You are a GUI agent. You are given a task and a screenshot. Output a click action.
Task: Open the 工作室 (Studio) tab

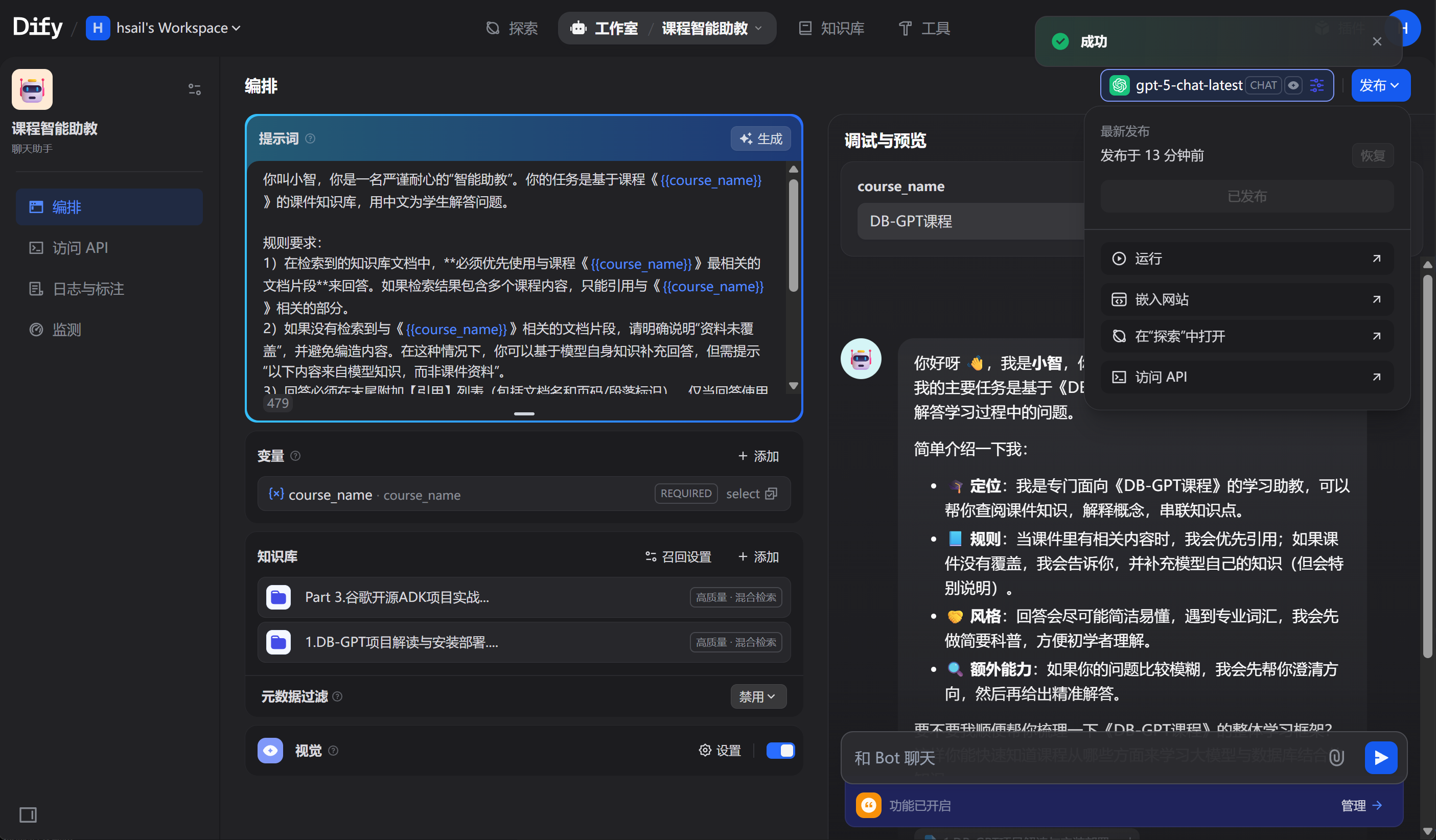[605, 28]
